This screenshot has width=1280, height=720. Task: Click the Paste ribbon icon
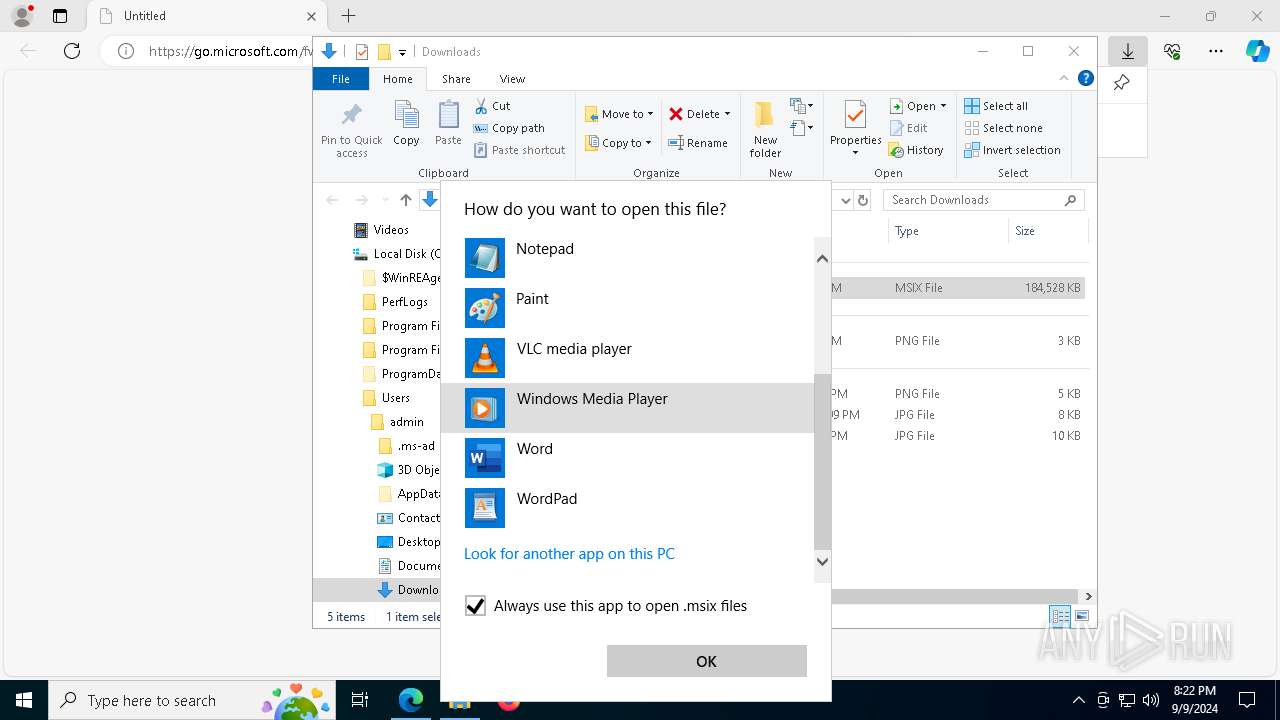pyautogui.click(x=448, y=124)
